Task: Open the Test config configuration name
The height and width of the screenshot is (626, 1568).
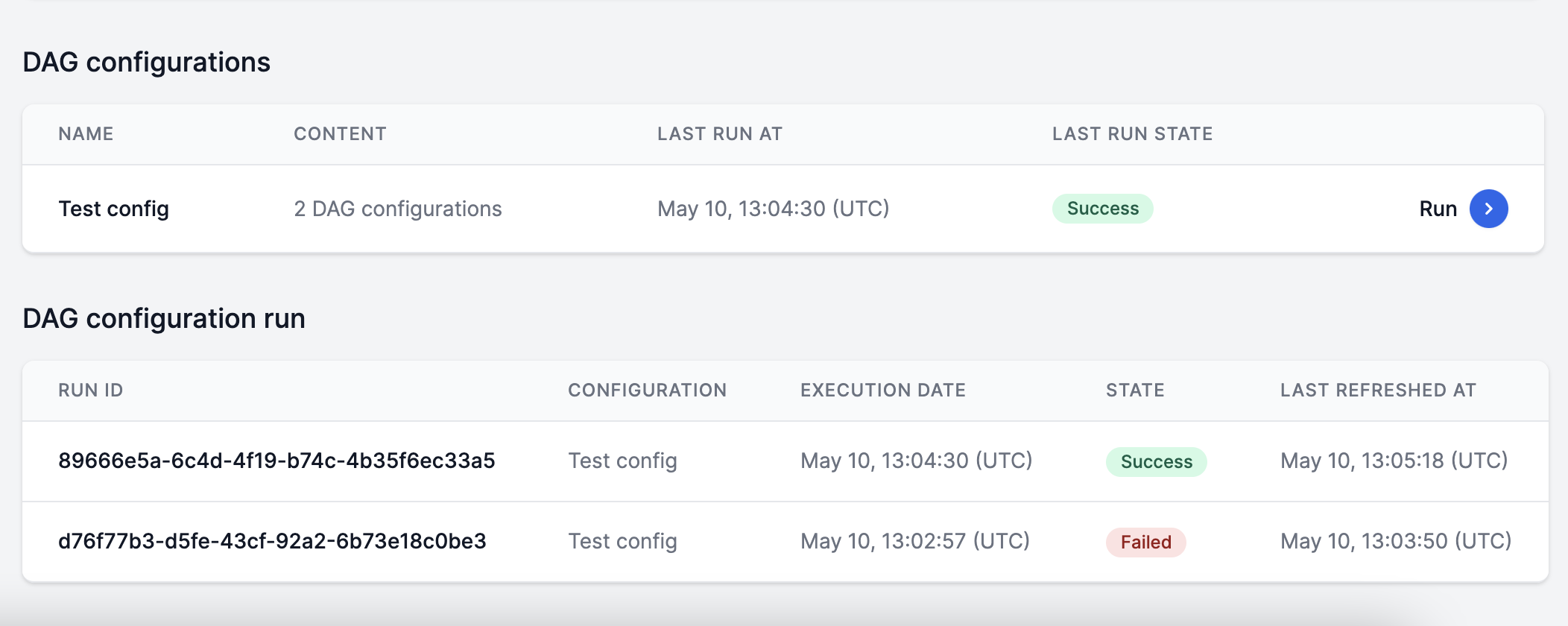Action: click(x=114, y=209)
